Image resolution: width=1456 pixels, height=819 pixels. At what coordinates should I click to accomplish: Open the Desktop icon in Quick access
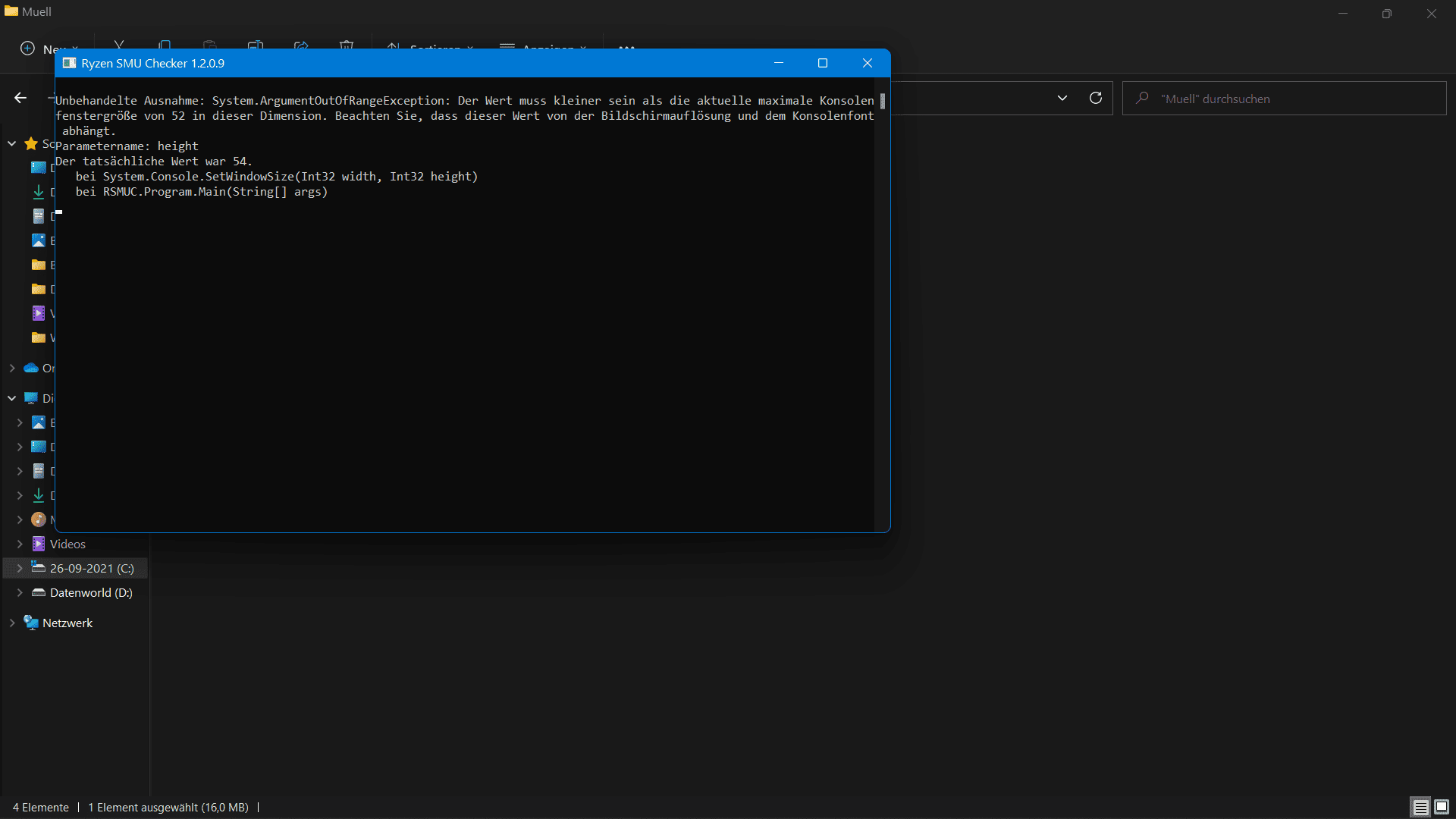click(39, 168)
